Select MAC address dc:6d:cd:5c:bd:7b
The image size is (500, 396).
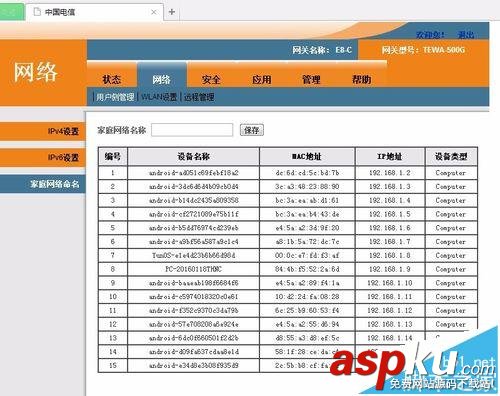(307, 173)
